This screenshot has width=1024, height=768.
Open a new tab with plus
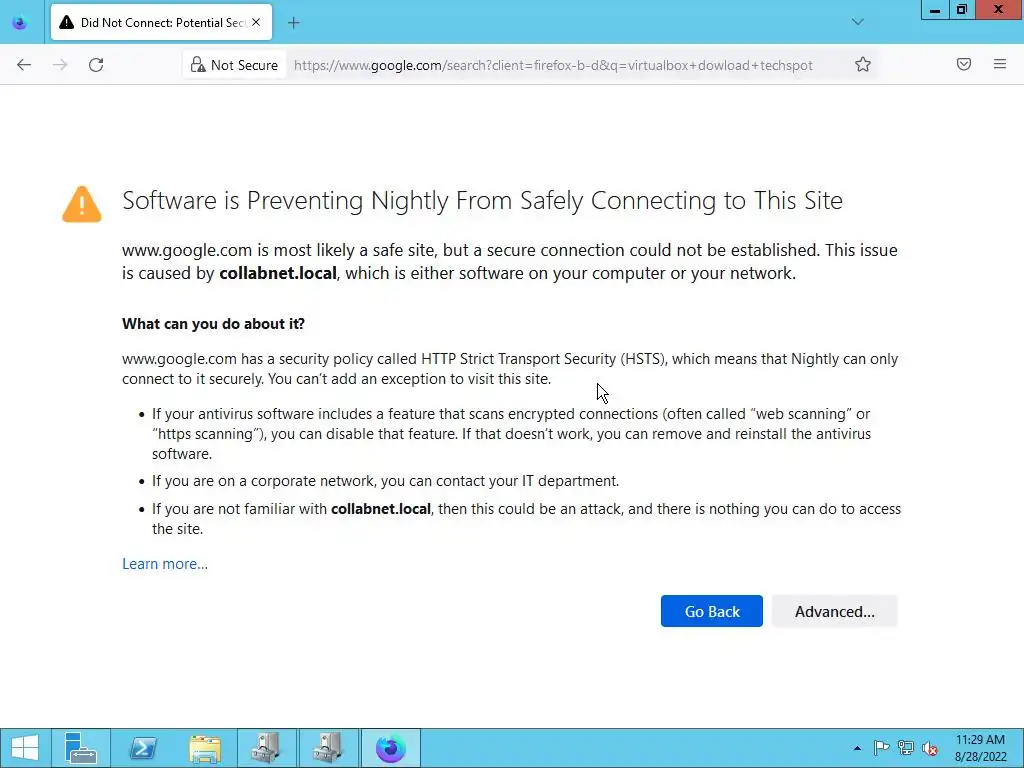[294, 23]
